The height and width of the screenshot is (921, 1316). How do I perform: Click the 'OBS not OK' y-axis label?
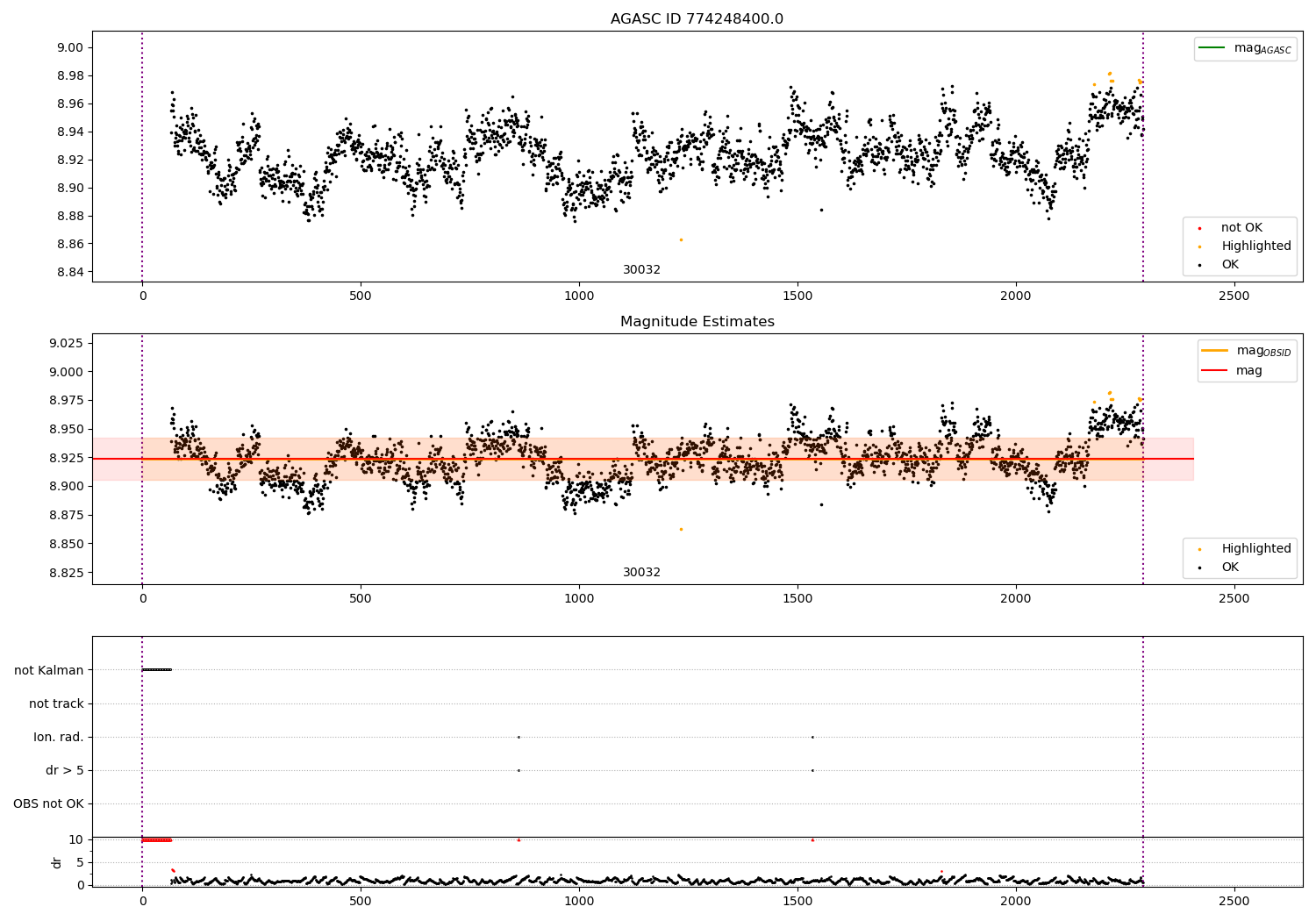[48, 803]
